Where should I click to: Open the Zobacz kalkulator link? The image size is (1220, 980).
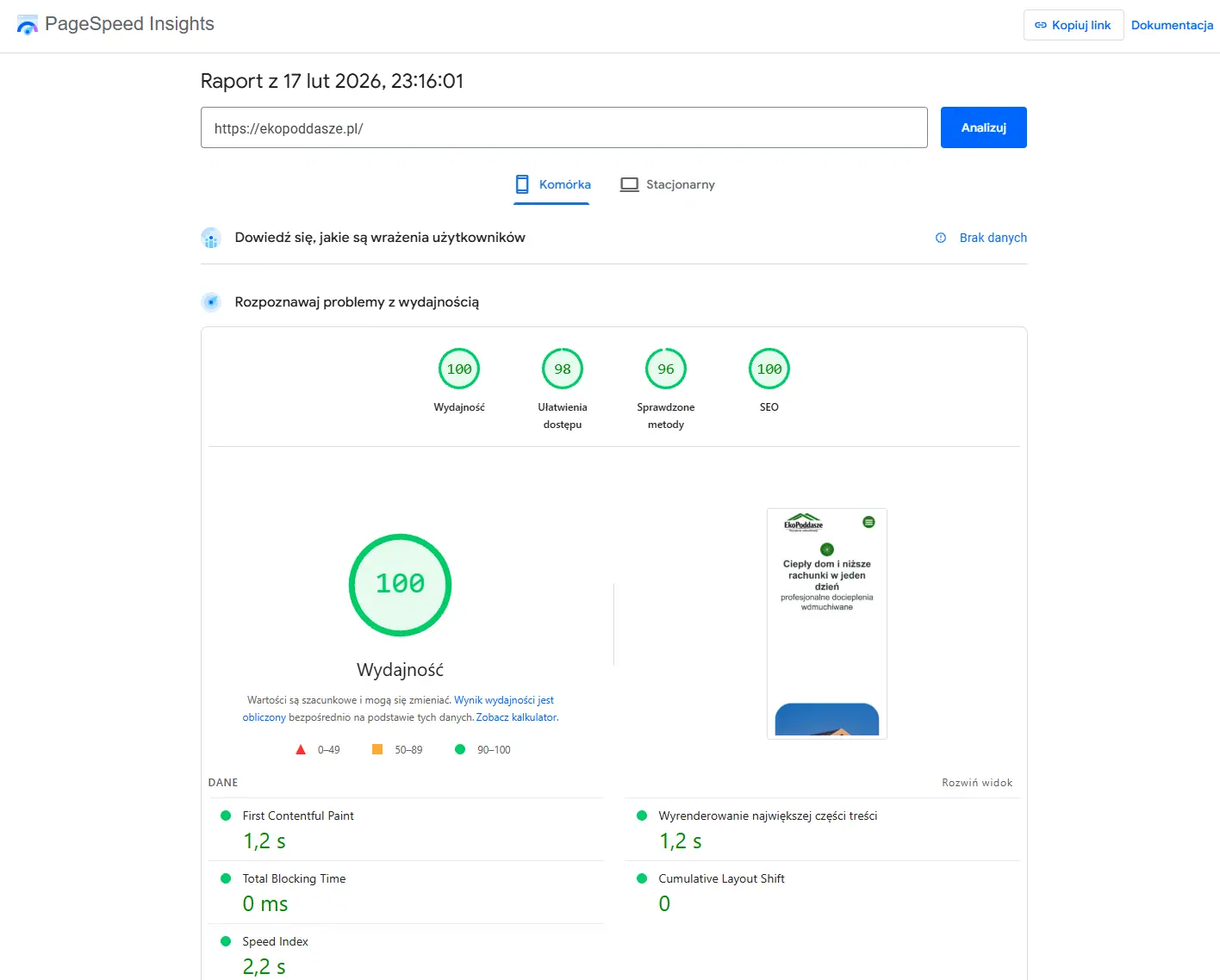coord(516,717)
